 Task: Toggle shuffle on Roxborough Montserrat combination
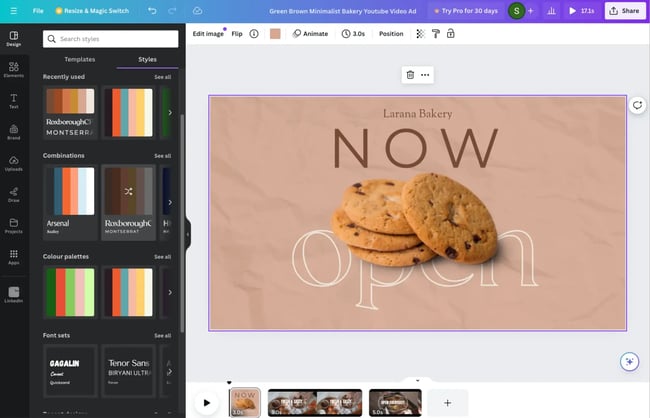pyautogui.click(x=128, y=190)
